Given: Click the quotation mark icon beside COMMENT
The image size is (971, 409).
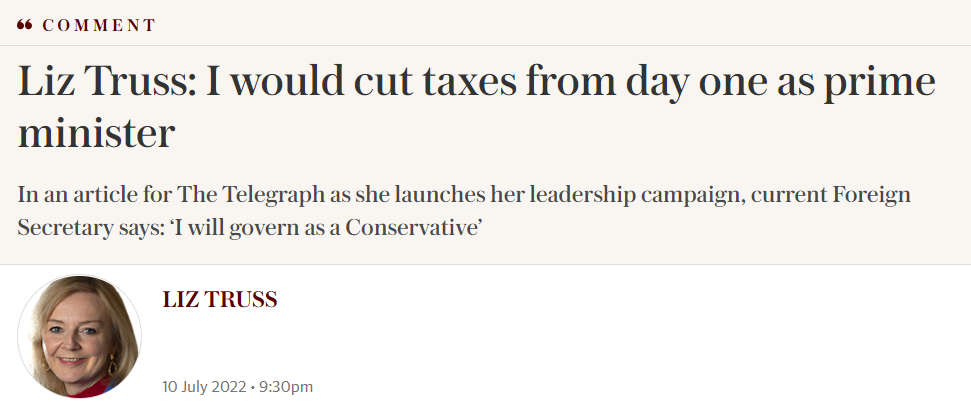Looking at the screenshot, I should pos(25,25).
